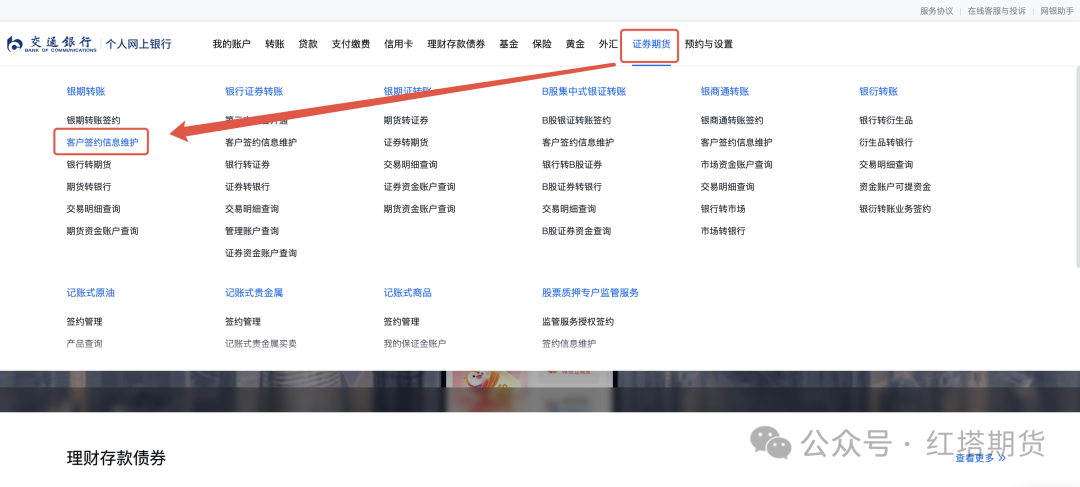Open B股证券转银行
This screenshot has height=487, width=1080.
[572, 187]
